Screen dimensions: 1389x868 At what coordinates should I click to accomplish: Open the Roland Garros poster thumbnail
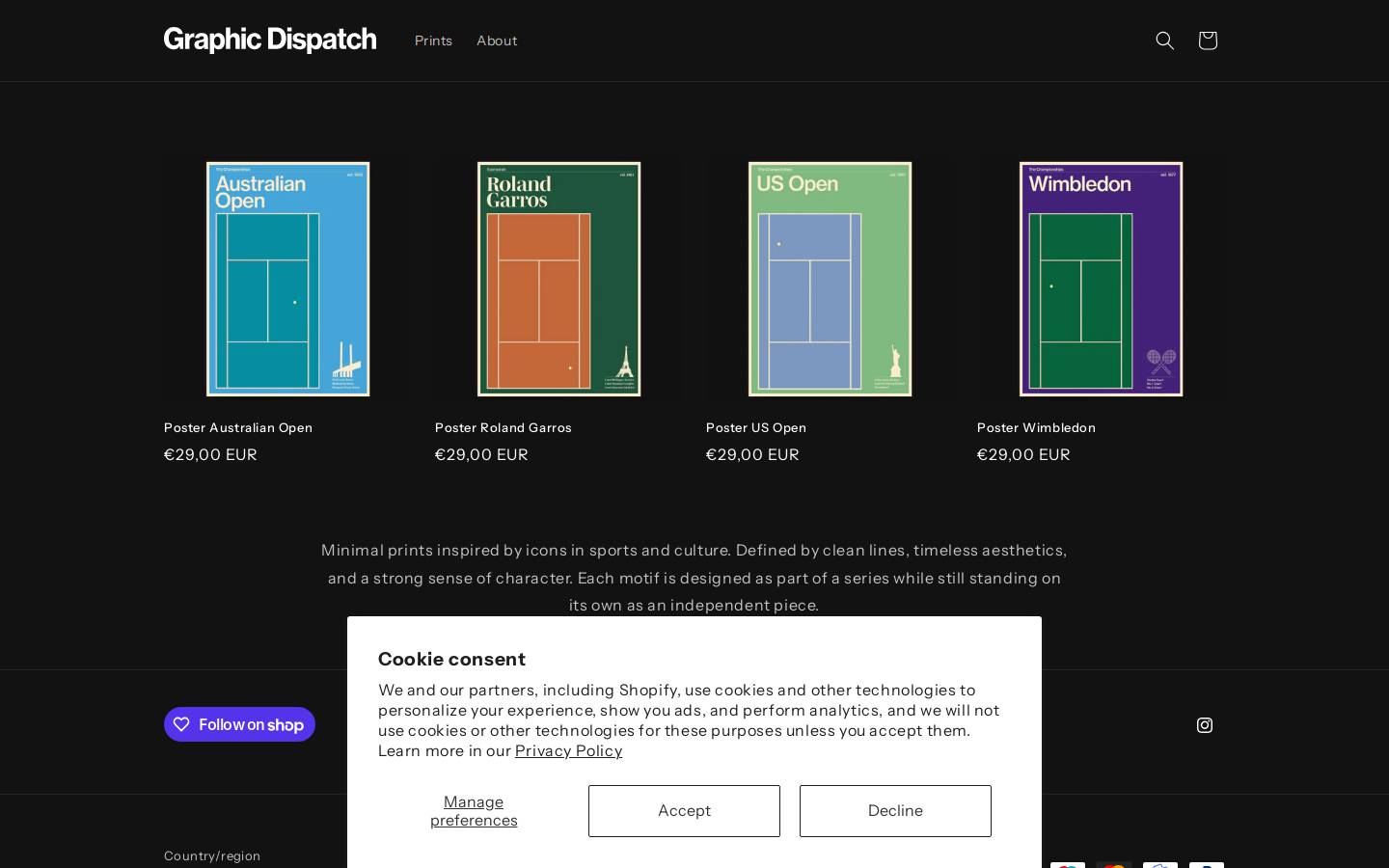click(558, 279)
